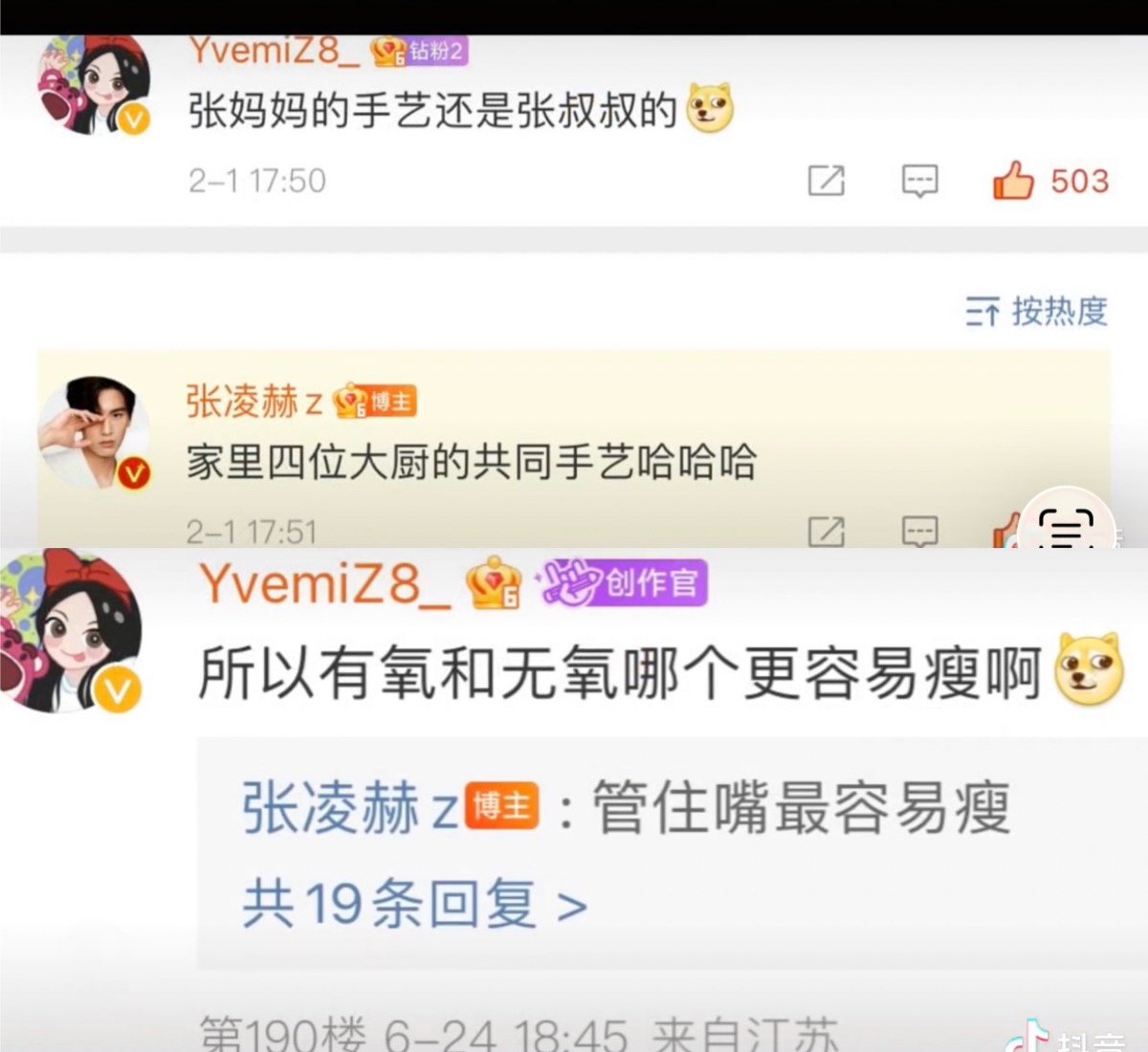Sort comments with 按热度
The height and width of the screenshot is (1052, 1148).
[1036, 311]
